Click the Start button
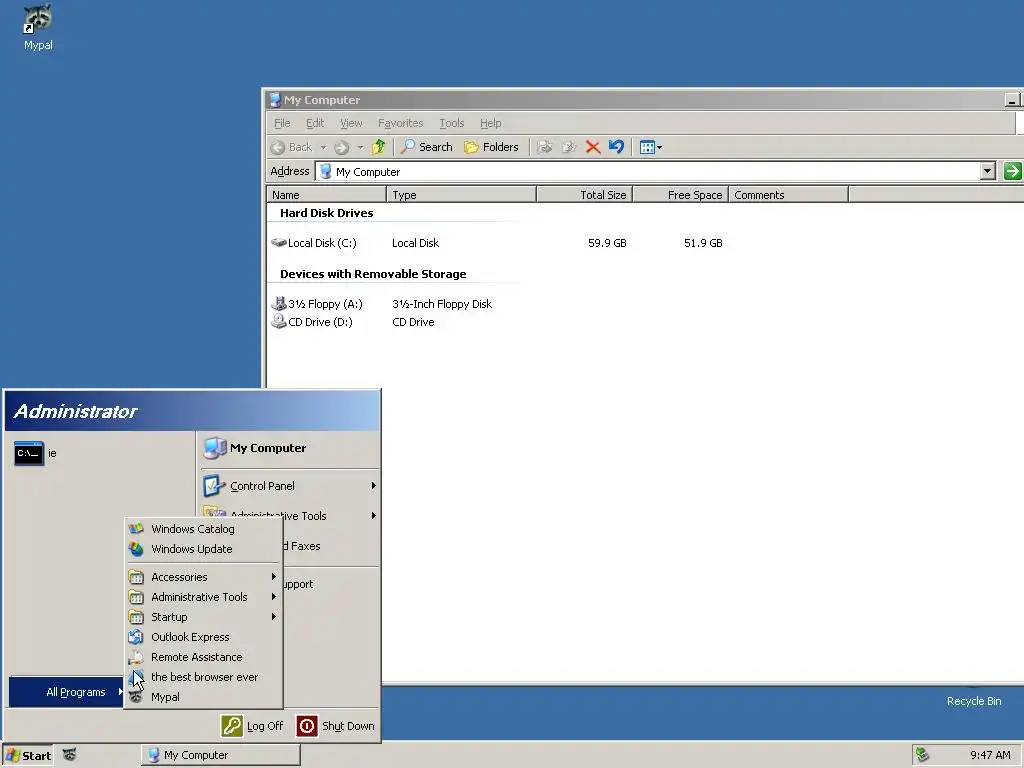 click(27, 756)
